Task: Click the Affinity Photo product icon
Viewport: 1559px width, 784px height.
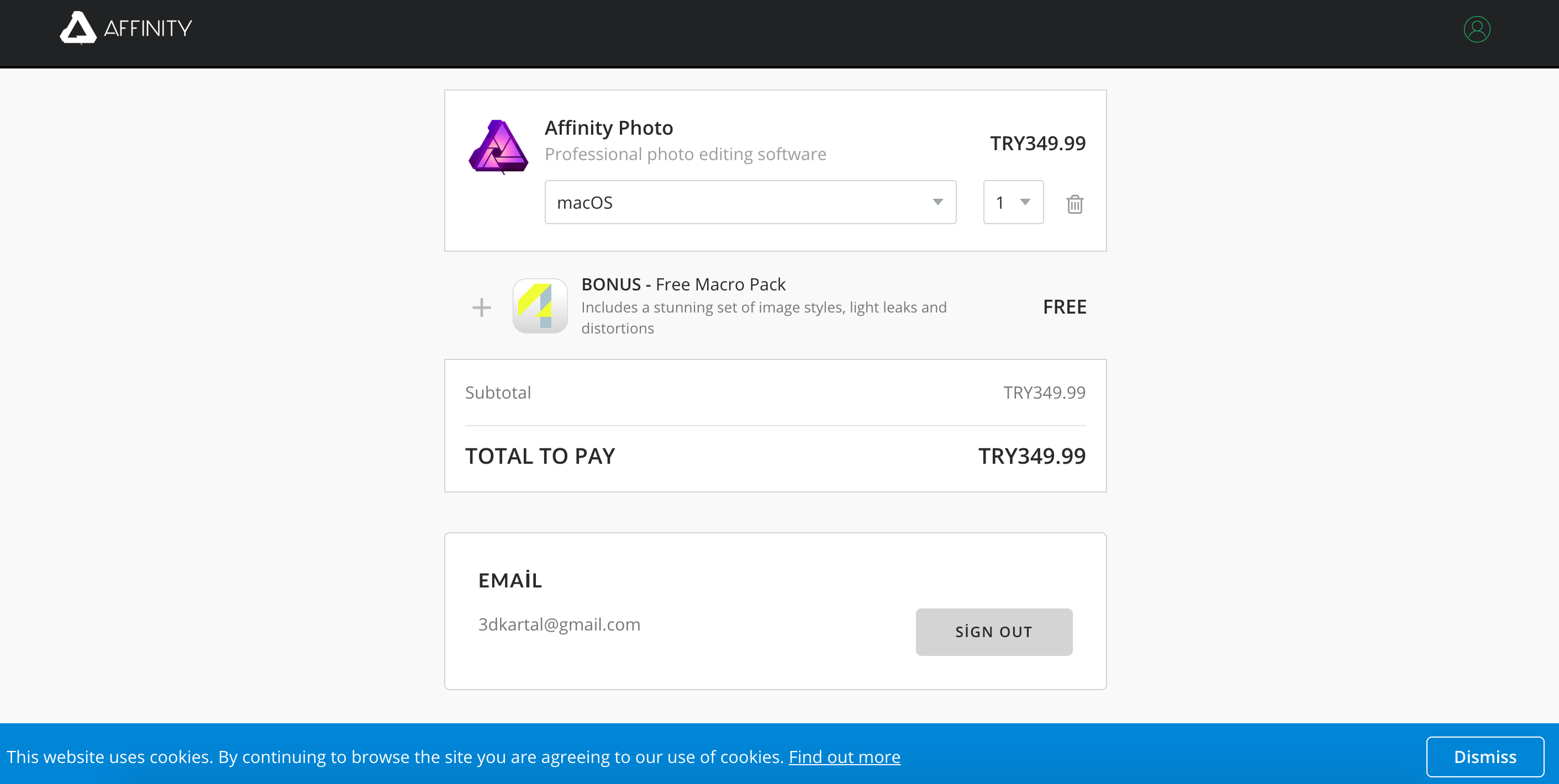Action: (498, 146)
